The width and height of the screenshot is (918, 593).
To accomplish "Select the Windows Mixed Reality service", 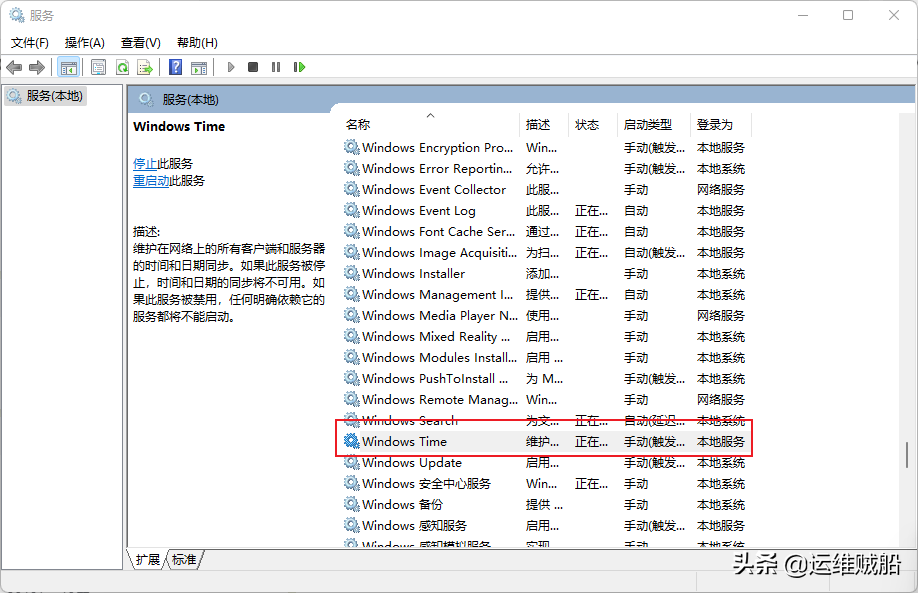I will pyautogui.click(x=546, y=337).
